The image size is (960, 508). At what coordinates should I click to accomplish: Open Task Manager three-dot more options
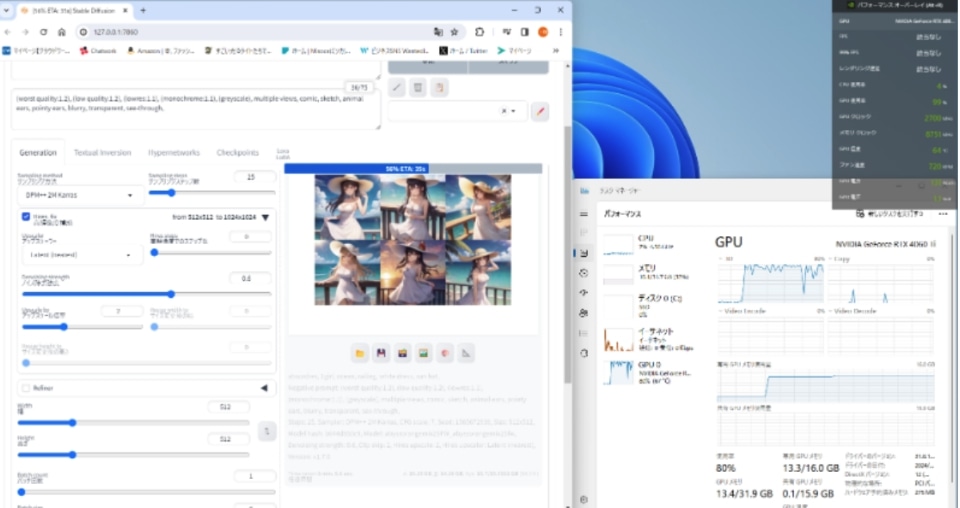tap(943, 214)
